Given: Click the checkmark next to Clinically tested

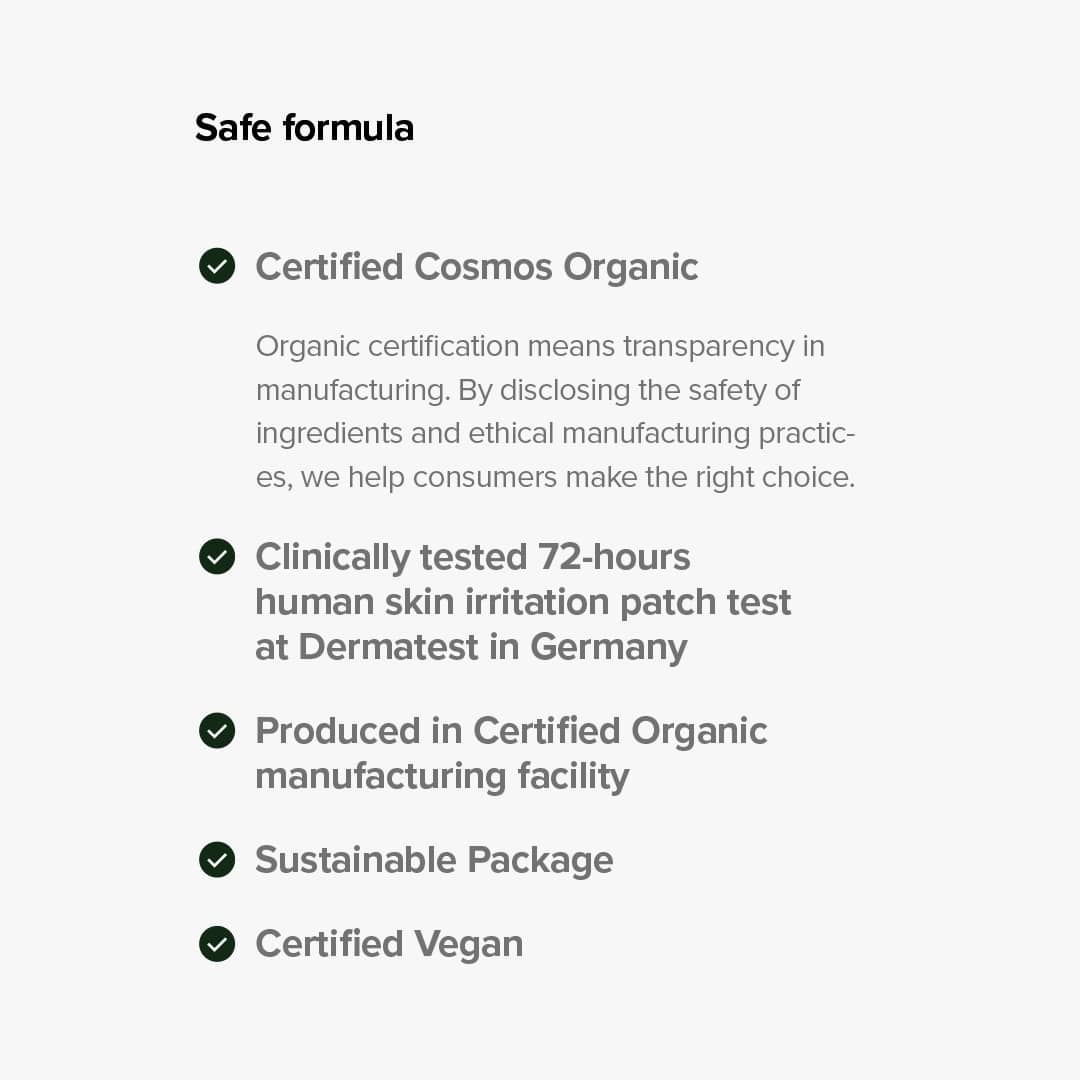Looking at the screenshot, I should (217, 557).
